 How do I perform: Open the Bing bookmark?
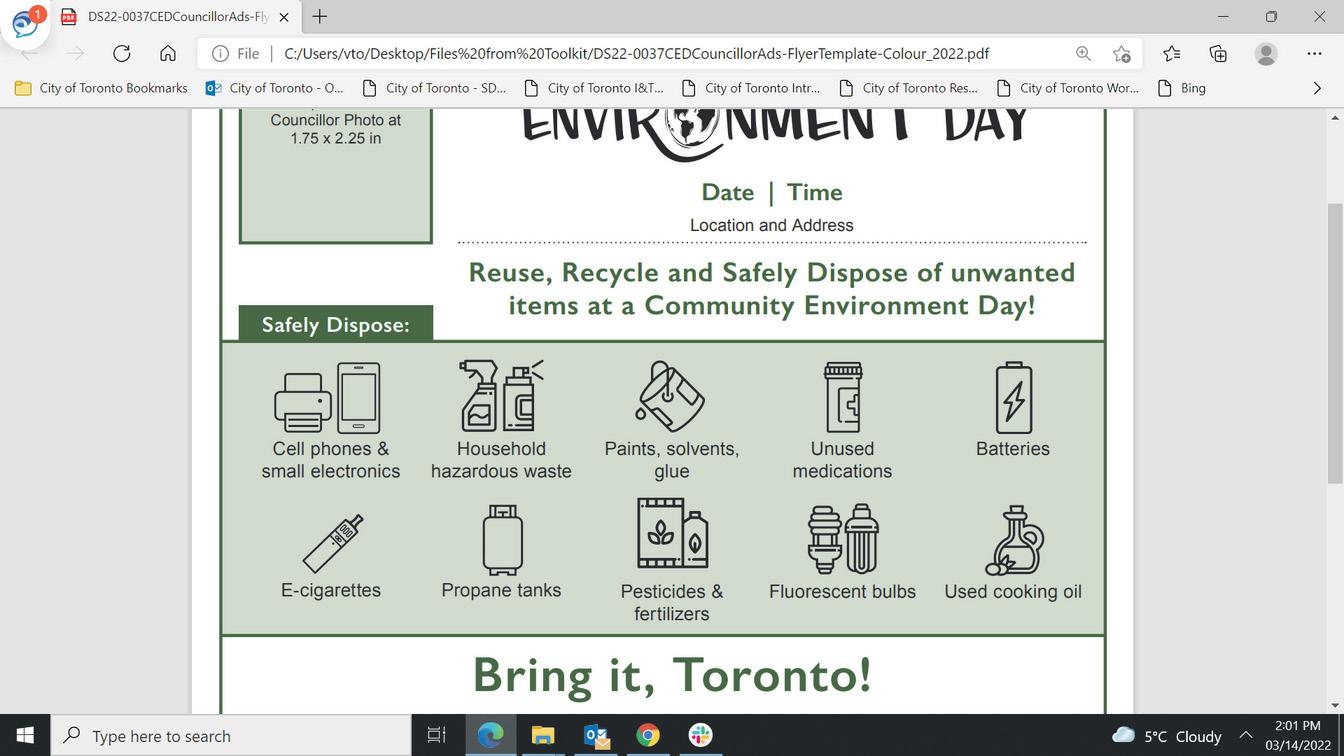tap(1181, 88)
